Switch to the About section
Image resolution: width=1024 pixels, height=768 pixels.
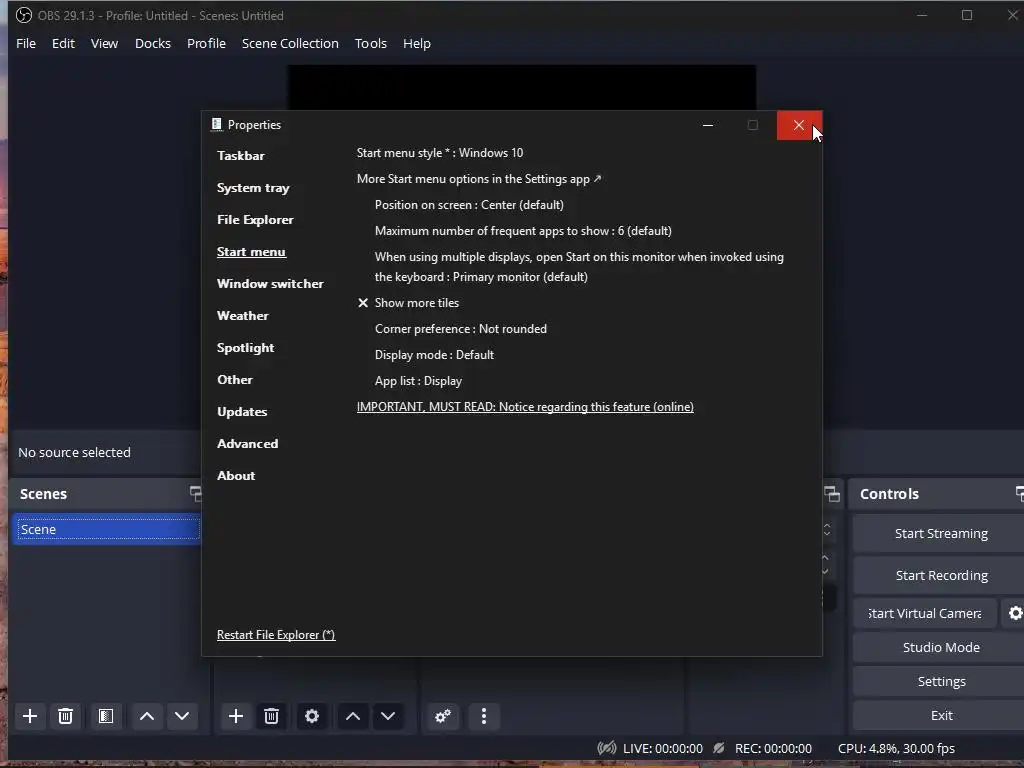236,475
